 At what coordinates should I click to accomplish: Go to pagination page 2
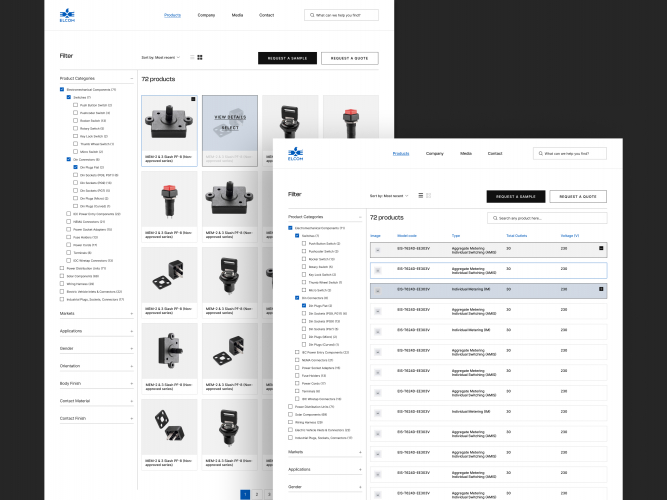257,494
